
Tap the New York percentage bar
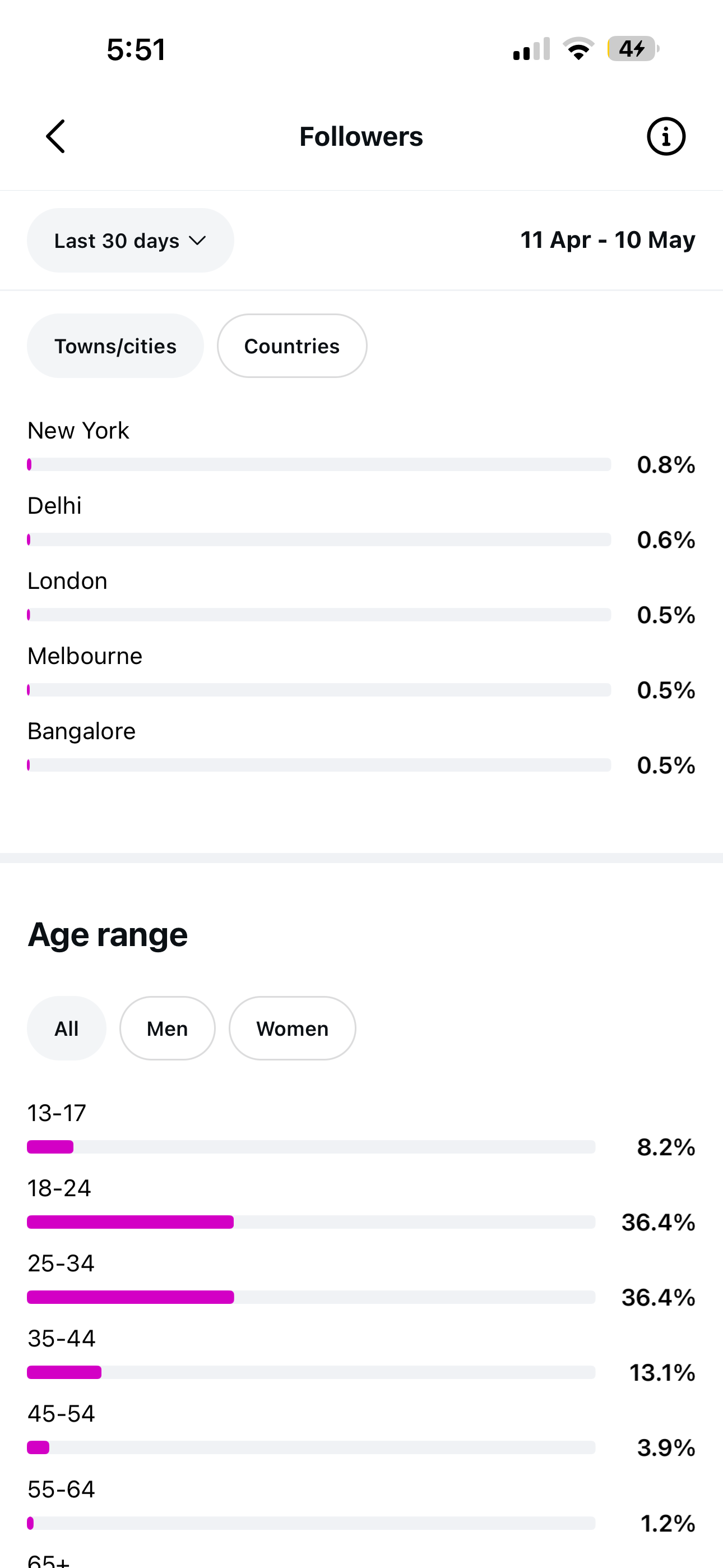tap(319, 464)
